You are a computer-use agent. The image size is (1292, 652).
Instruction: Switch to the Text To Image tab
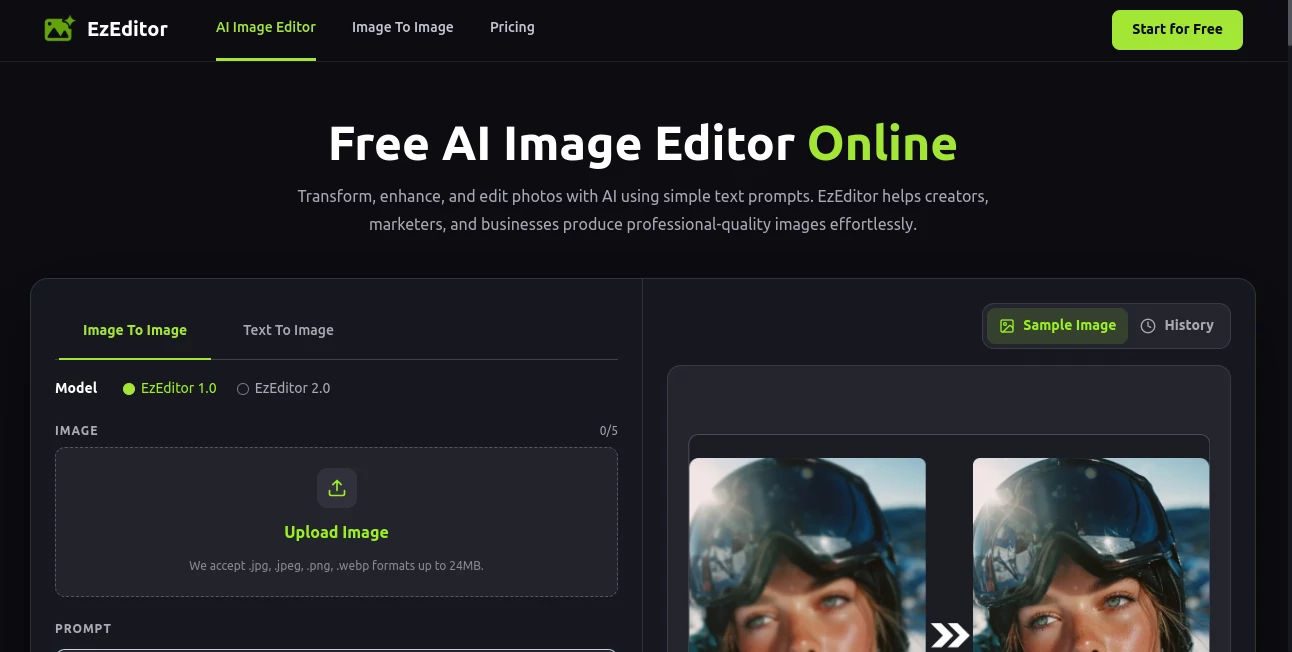click(x=288, y=330)
